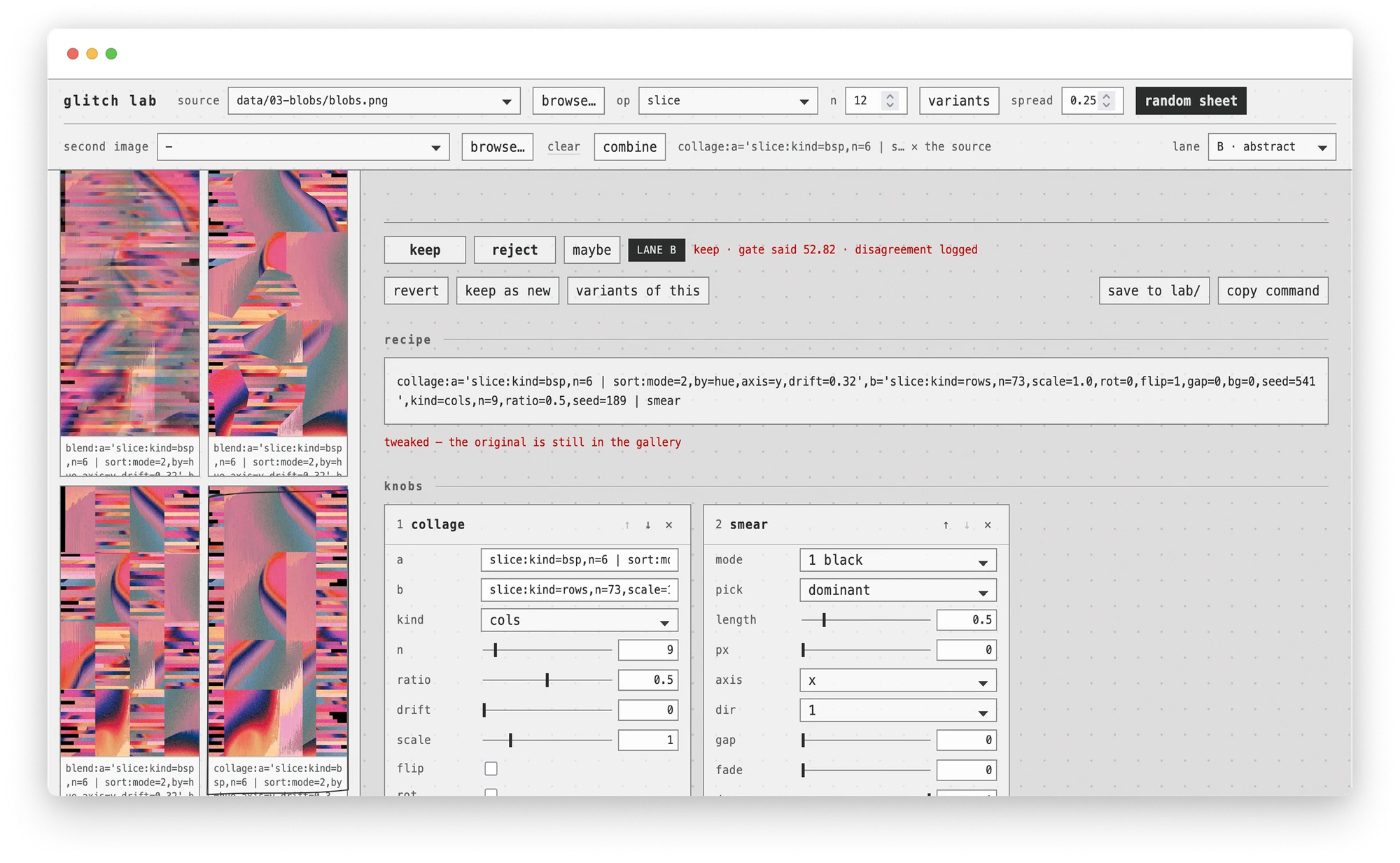Screen dimensions: 1400x863
Task: Adjust the smear fade slider
Action: [x=866, y=771]
